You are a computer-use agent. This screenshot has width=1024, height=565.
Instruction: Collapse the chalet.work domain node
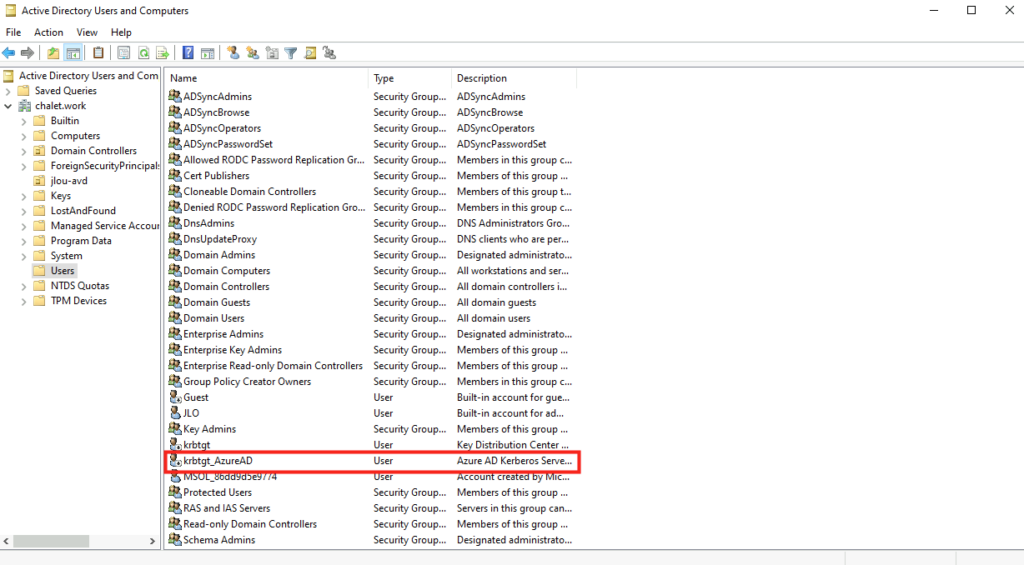click(x=9, y=106)
